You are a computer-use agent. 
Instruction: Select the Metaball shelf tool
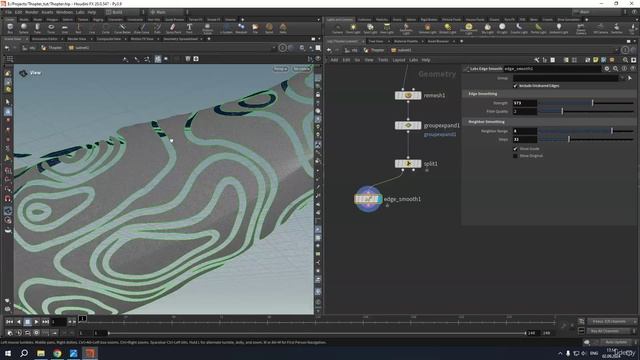click(241, 28)
